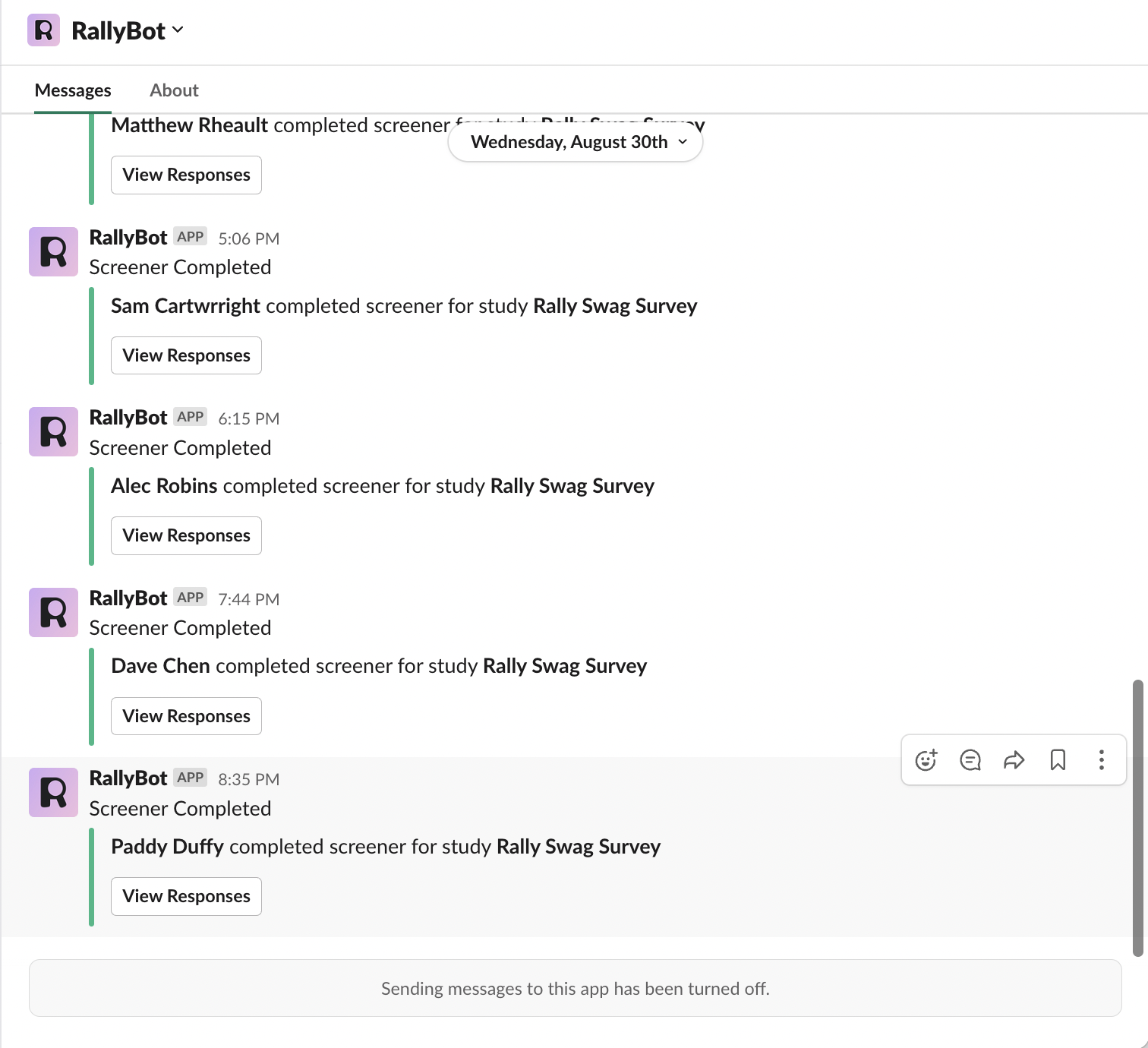This screenshot has height=1048, width=1148.
Task: Open RallyBot avatar on 7:44 PM message
Action: [x=53, y=612]
